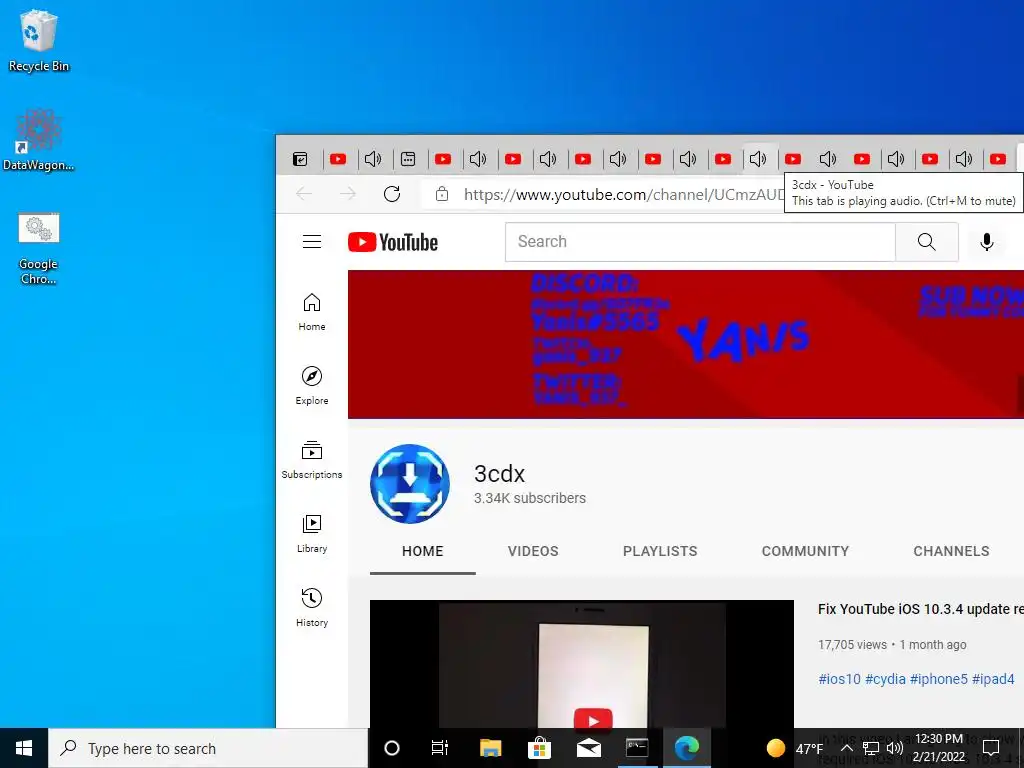Click the taskbar 'Type here to search' box

208,748
